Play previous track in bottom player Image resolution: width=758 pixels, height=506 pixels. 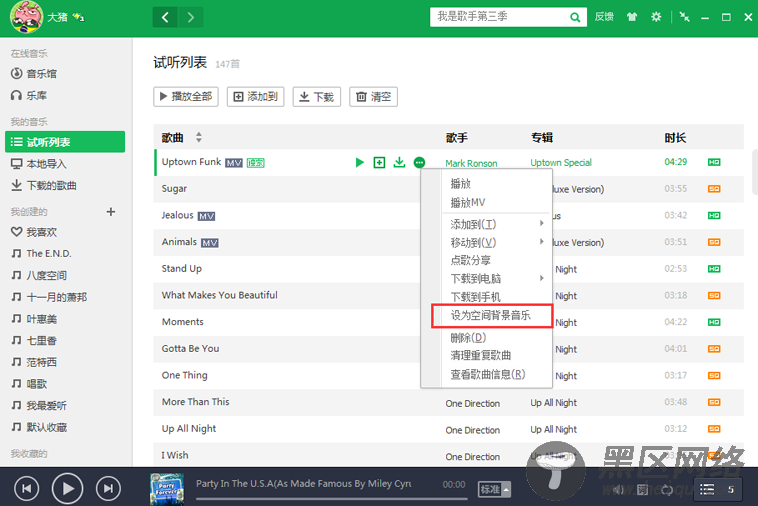pyautogui.click(x=27, y=489)
